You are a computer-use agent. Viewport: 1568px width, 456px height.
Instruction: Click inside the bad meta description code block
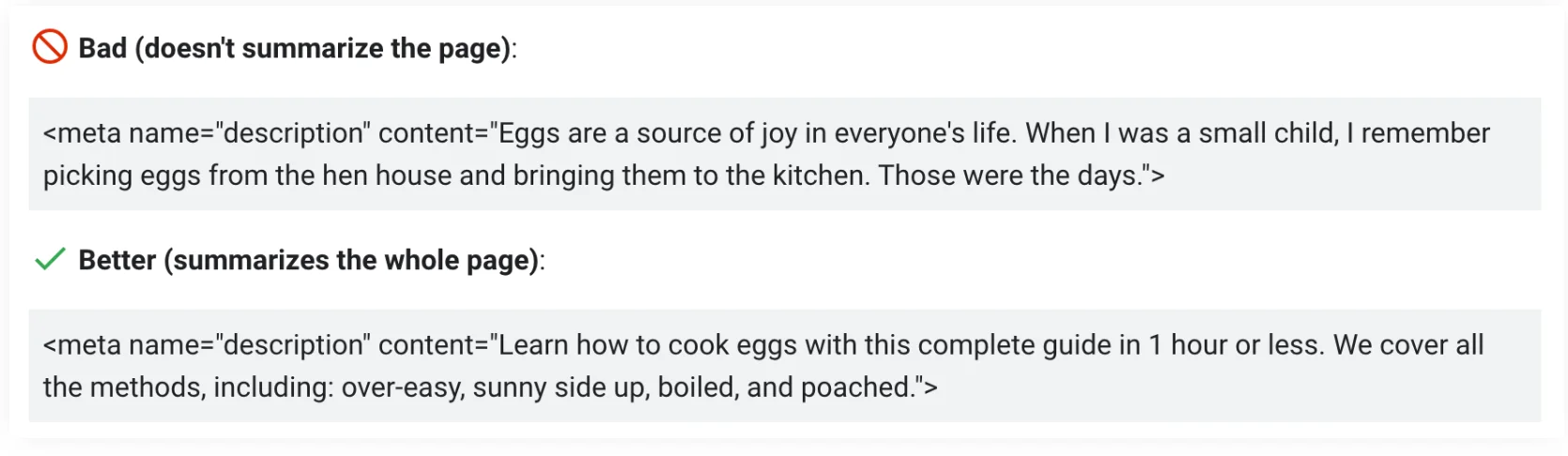pyautogui.click(x=784, y=154)
